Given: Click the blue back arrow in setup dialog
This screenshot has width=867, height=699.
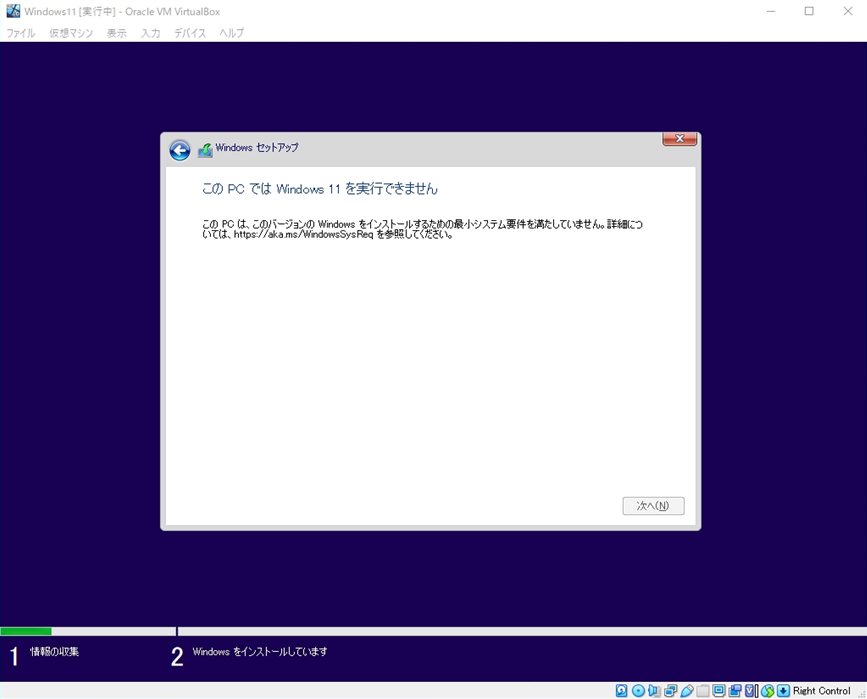Looking at the screenshot, I should pyautogui.click(x=180, y=150).
